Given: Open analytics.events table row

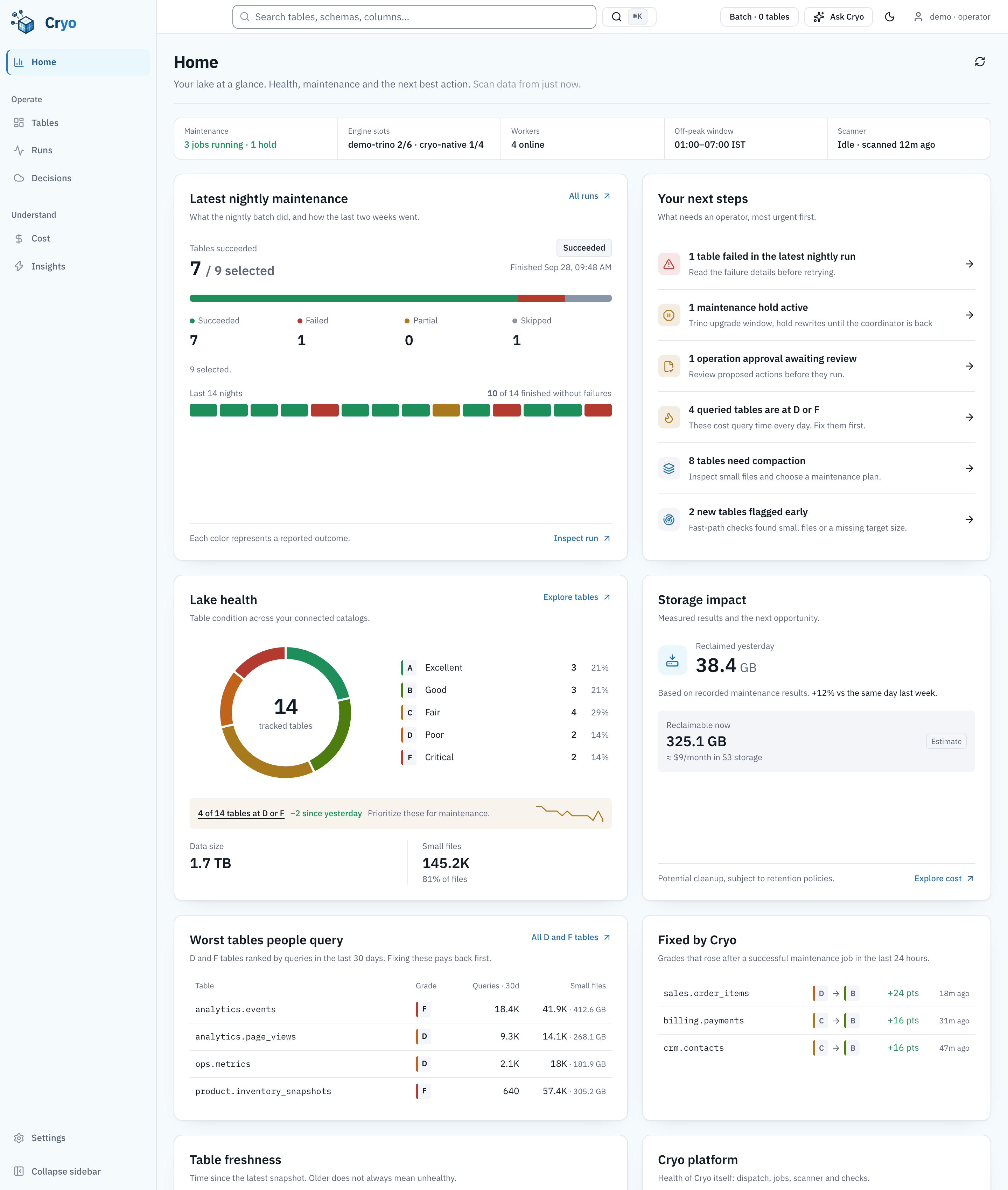Looking at the screenshot, I should pos(400,1009).
